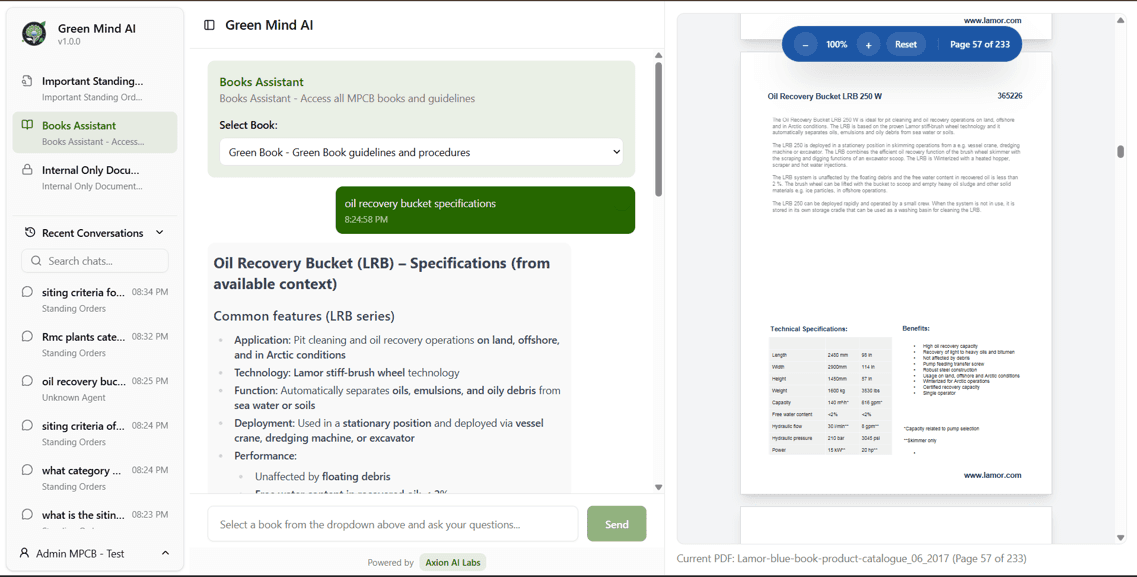This screenshot has width=1137, height=577.
Task: Open 'what category ...' conversation
Action: pyautogui.click(x=94, y=478)
